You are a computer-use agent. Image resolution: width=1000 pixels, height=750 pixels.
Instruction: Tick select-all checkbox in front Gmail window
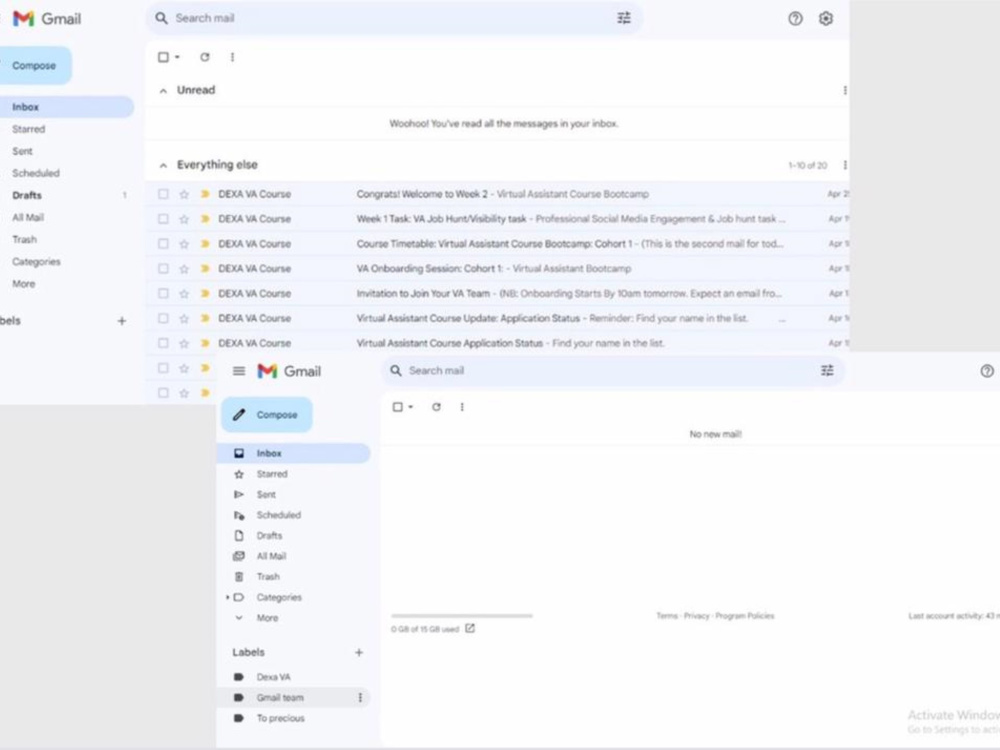point(397,407)
